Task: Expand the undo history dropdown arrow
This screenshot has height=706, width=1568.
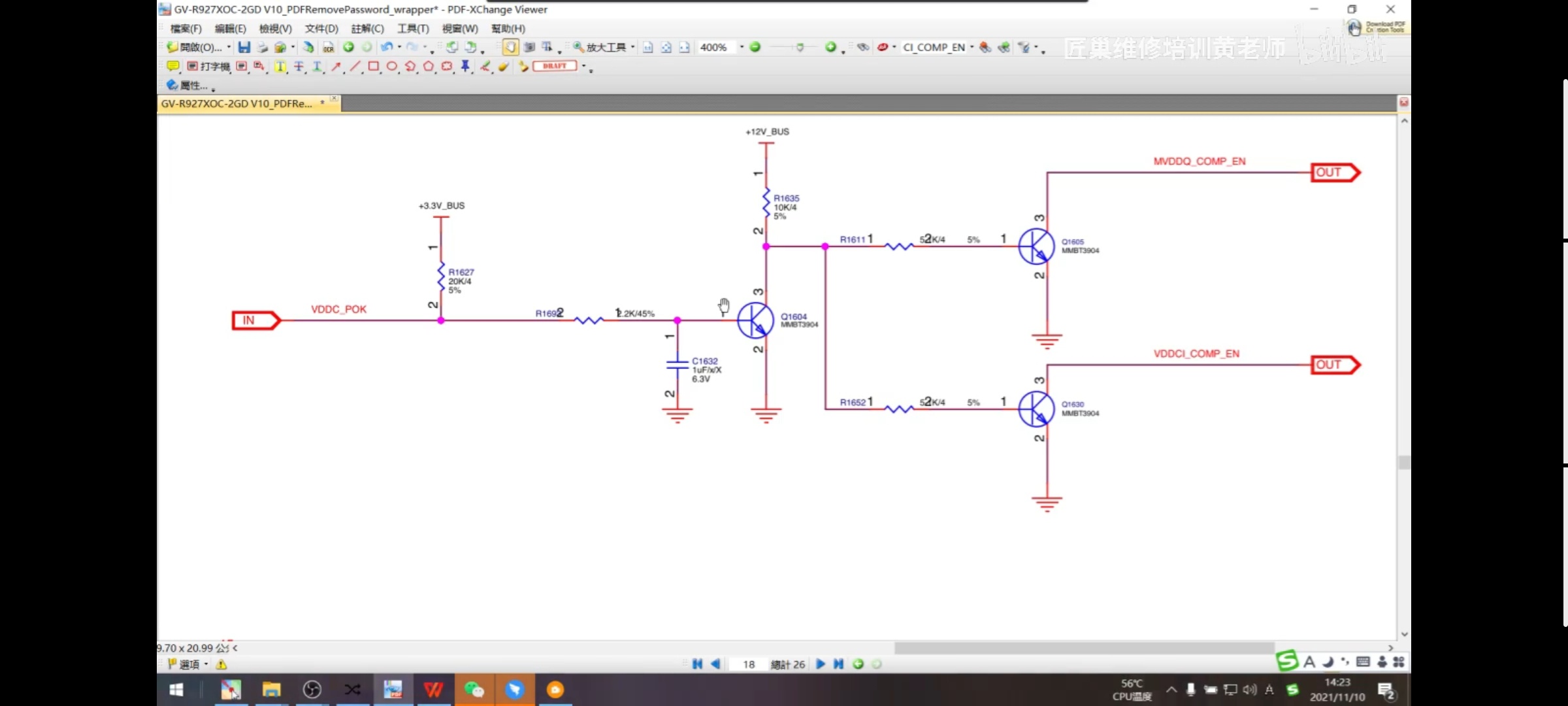Action: point(399,47)
